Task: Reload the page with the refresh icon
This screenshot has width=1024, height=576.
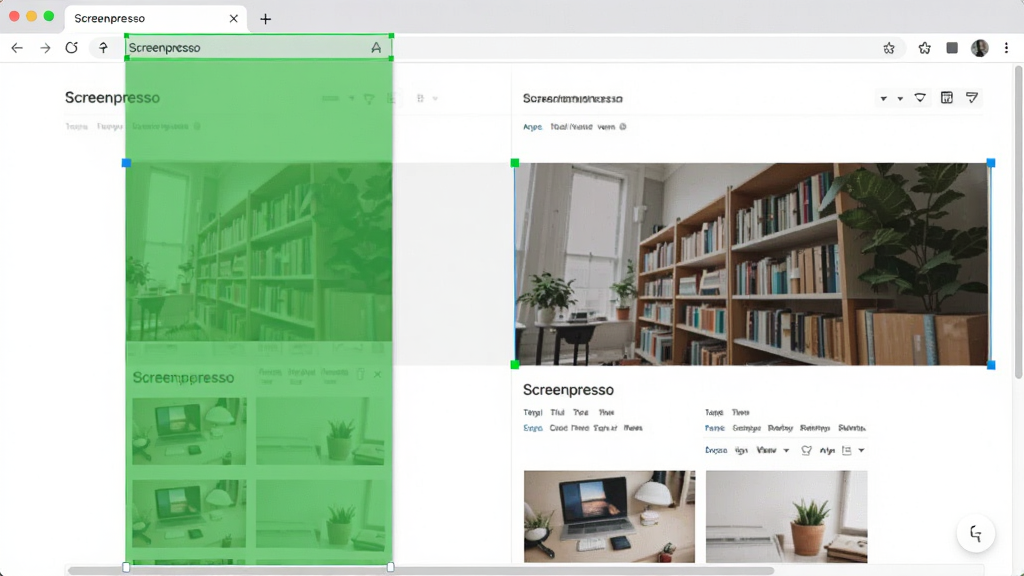Action: 72,48
